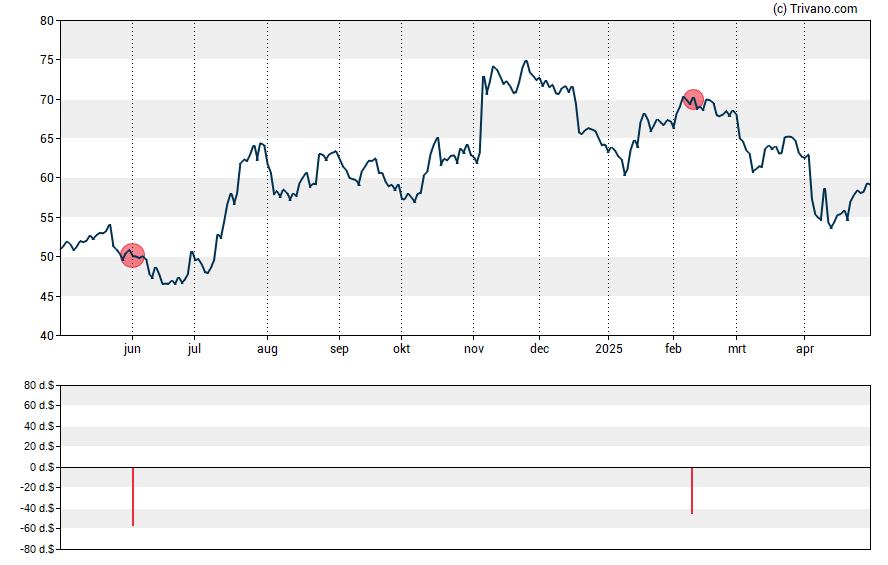Click the red bar below June
The image size is (888, 565).
click(133, 496)
